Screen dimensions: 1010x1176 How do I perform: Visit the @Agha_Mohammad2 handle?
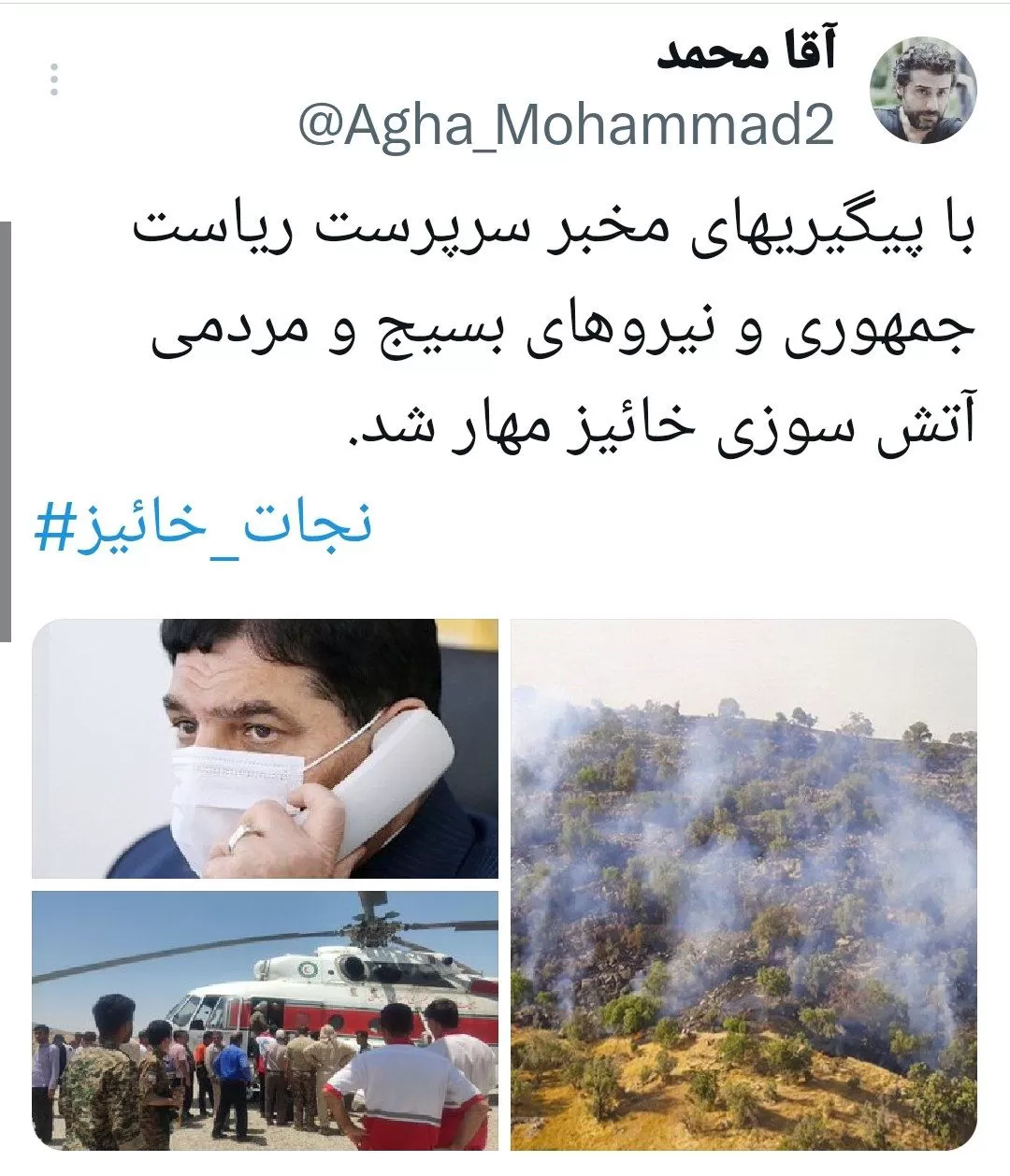pyautogui.click(x=566, y=123)
